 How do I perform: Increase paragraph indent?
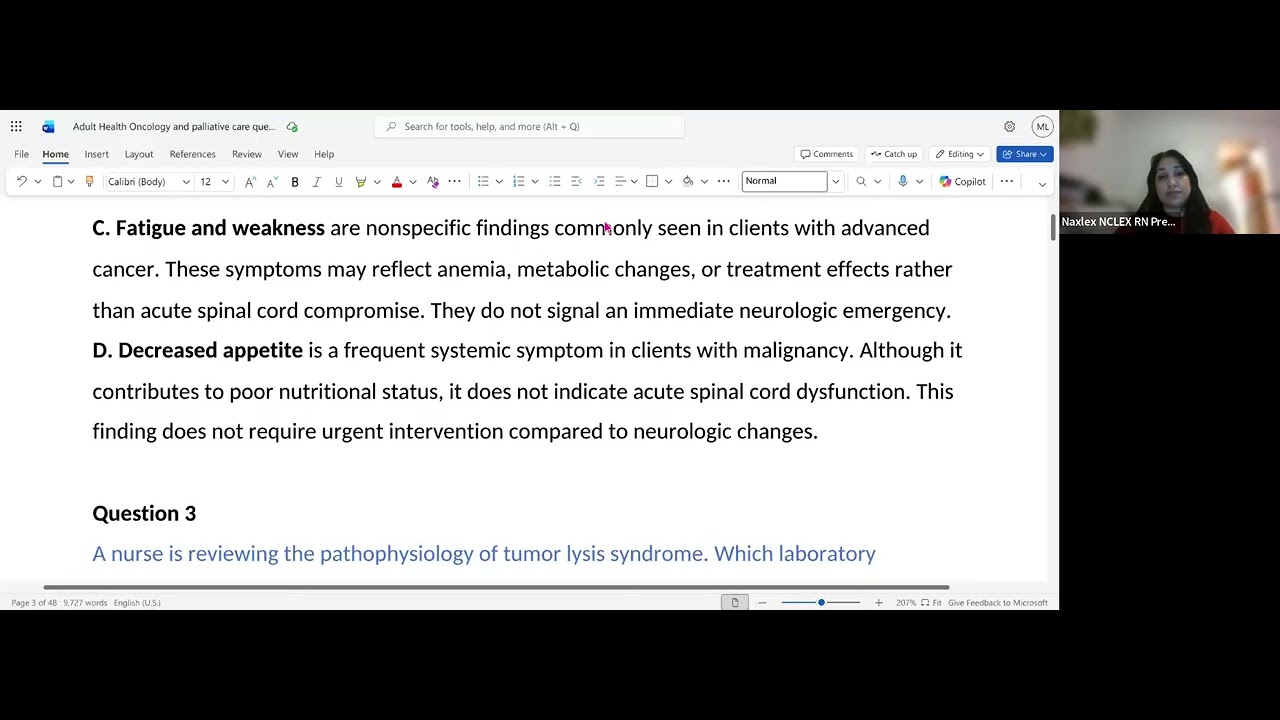click(x=599, y=182)
